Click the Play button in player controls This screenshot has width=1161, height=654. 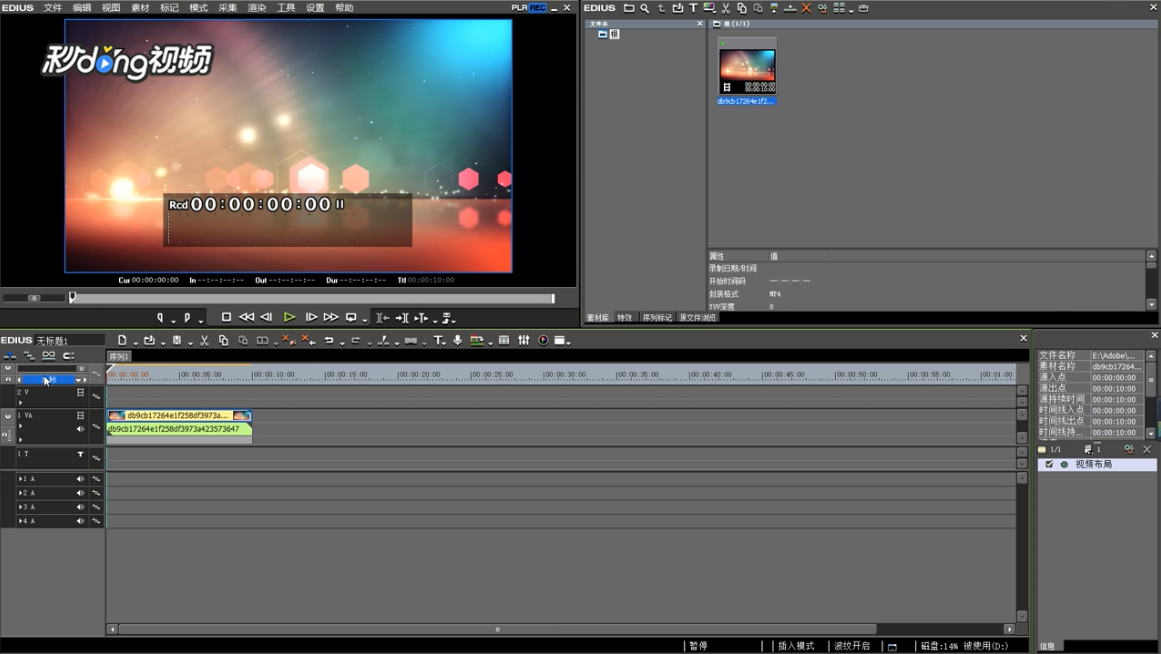pos(290,317)
